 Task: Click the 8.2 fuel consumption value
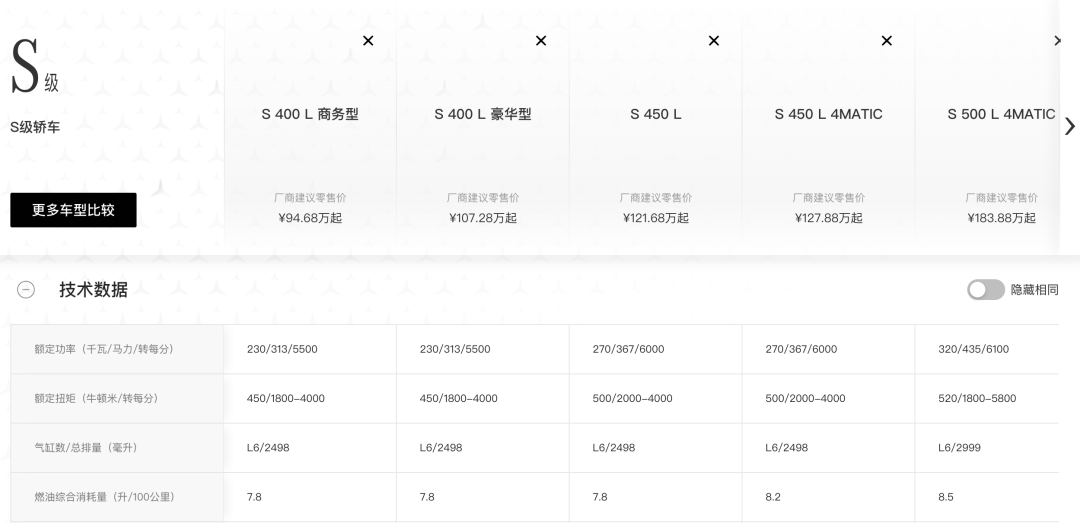(x=773, y=497)
